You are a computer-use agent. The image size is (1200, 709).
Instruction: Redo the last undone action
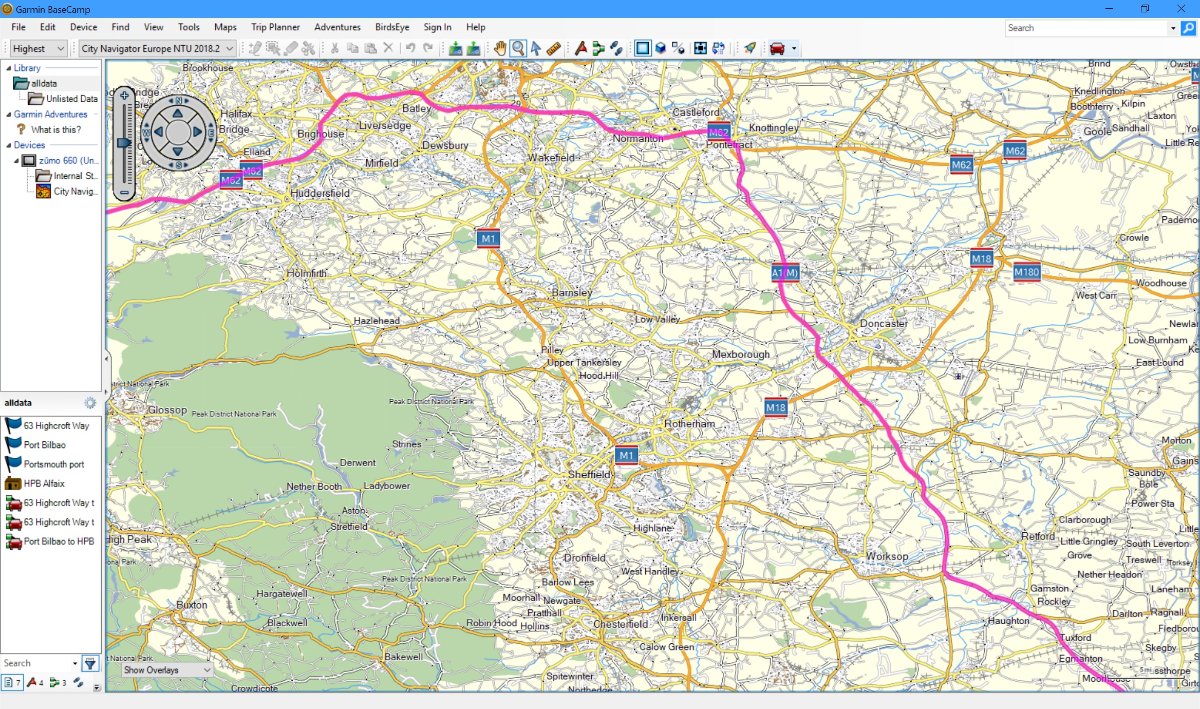[428, 48]
